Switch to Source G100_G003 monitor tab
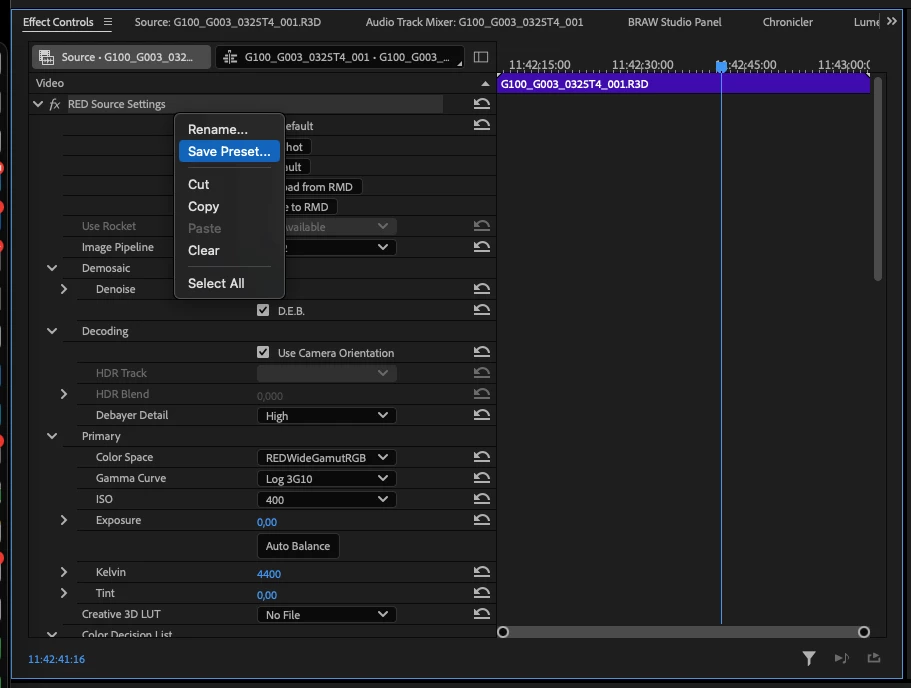 coord(227,22)
